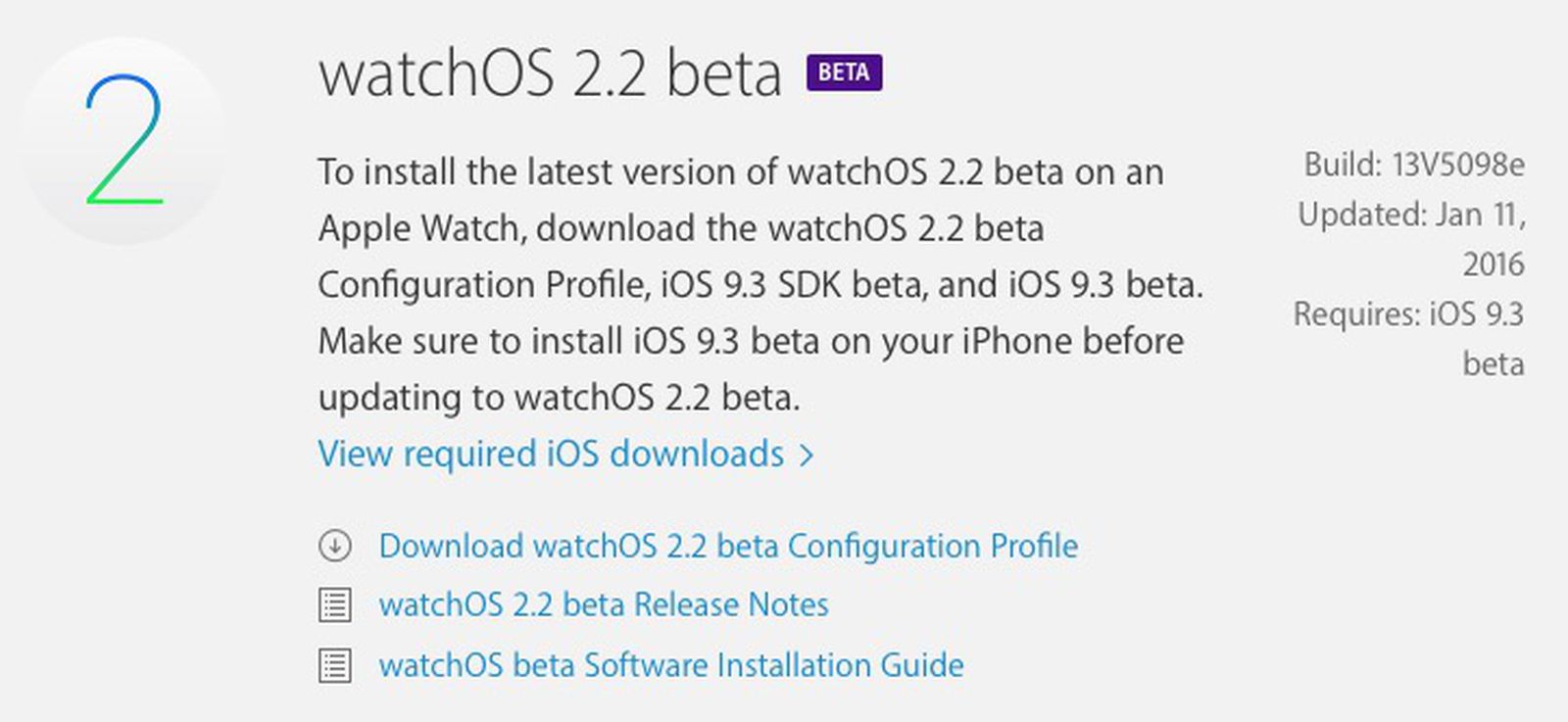Expand the required iOS downloads section

point(566,454)
